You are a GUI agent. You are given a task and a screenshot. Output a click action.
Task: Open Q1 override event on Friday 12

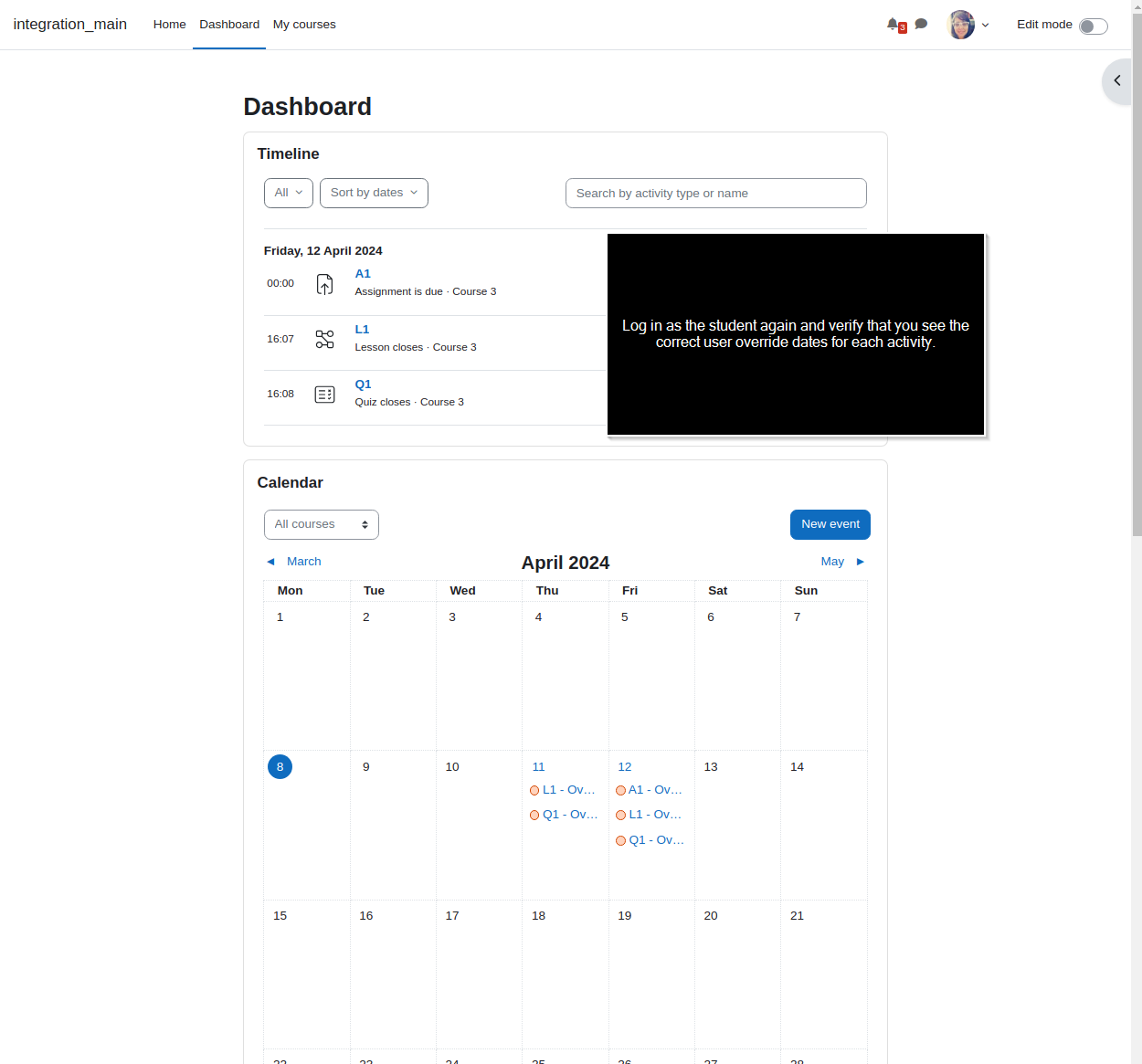pyautogui.click(x=656, y=840)
